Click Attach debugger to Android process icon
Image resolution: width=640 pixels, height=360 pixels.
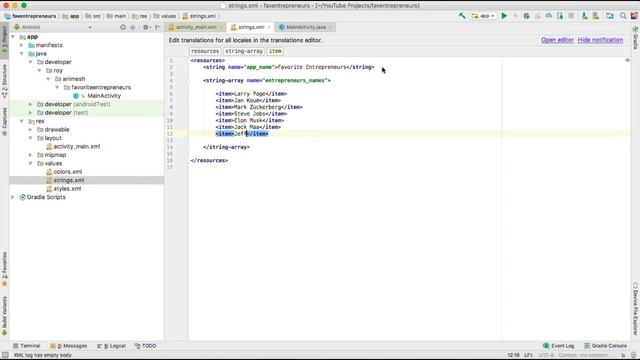coord(560,16)
